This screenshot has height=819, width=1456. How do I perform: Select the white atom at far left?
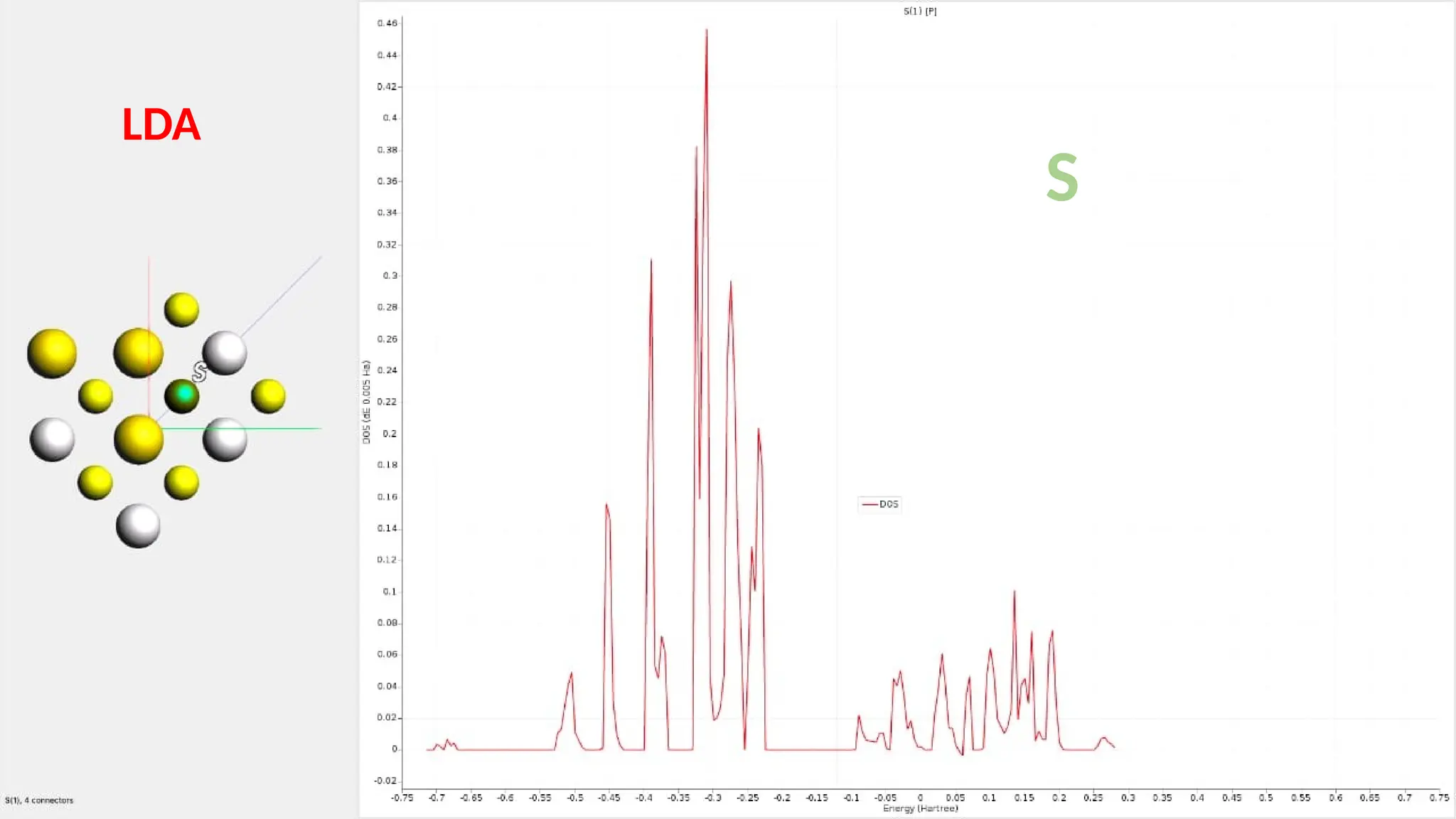[52, 439]
